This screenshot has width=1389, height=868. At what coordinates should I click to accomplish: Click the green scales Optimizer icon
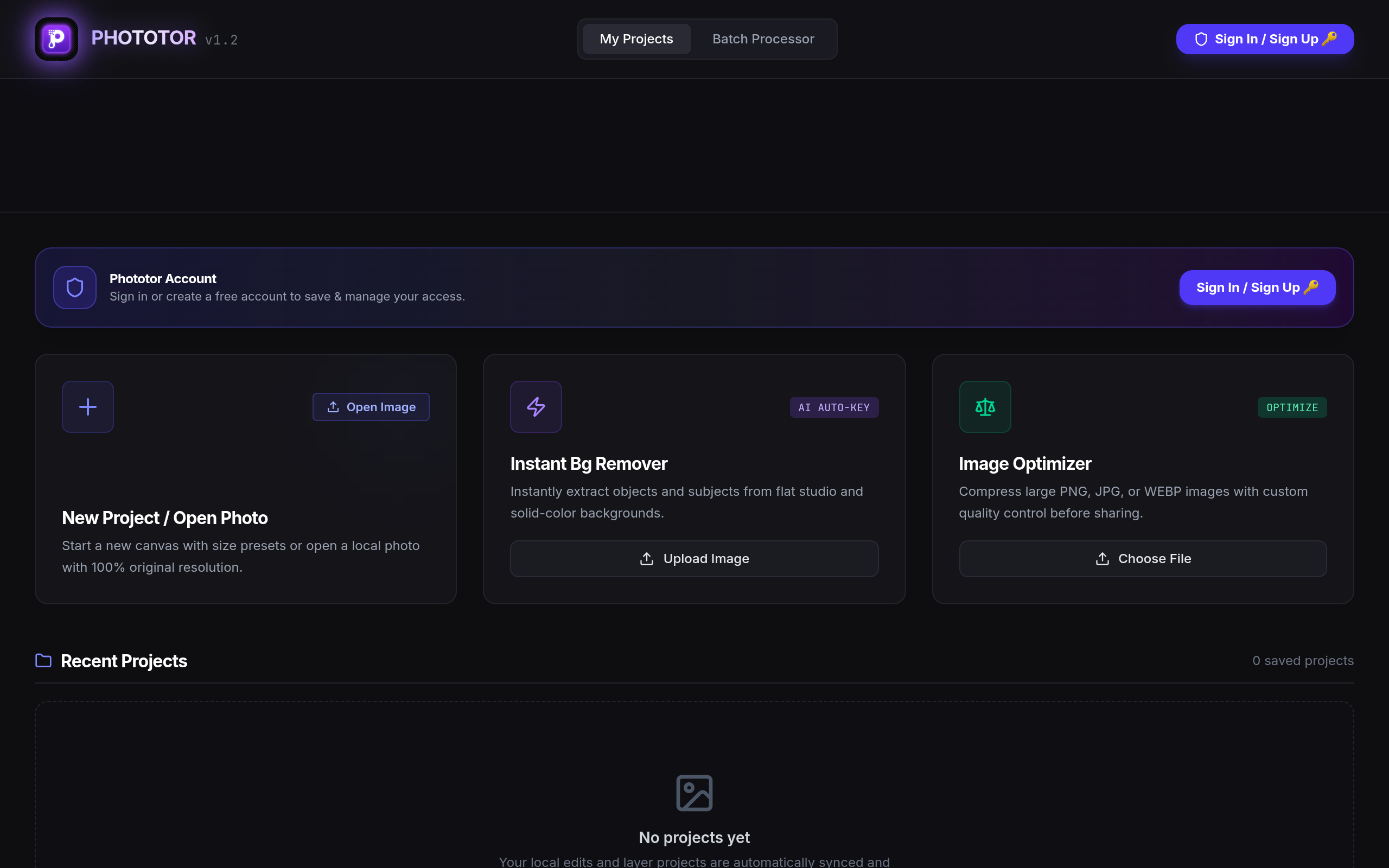pyautogui.click(x=985, y=407)
